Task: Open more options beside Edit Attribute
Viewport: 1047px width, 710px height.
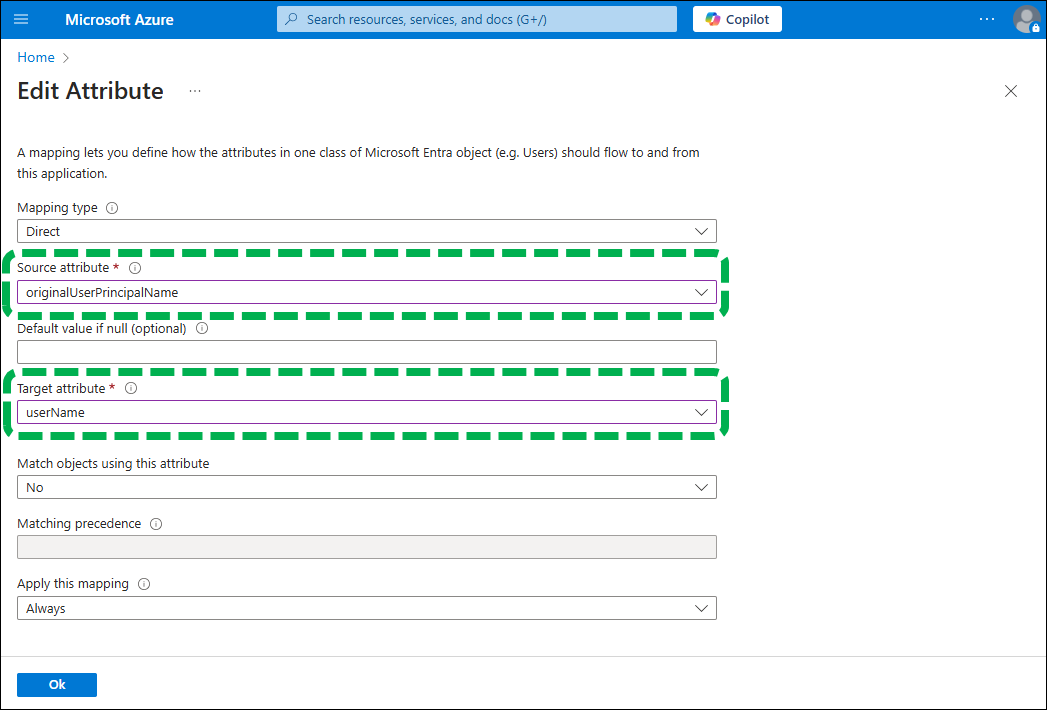Action: pyautogui.click(x=195, y=91)
